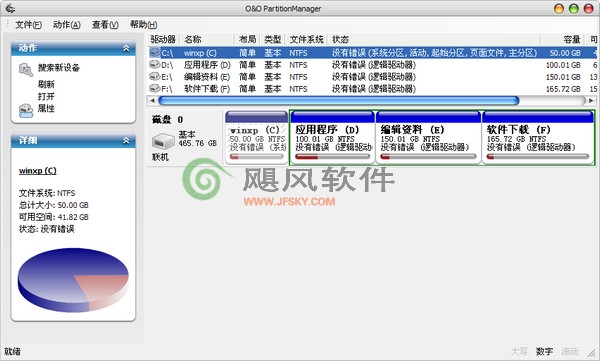
Task: Click the disk usage pie chart
Action: 73,280
